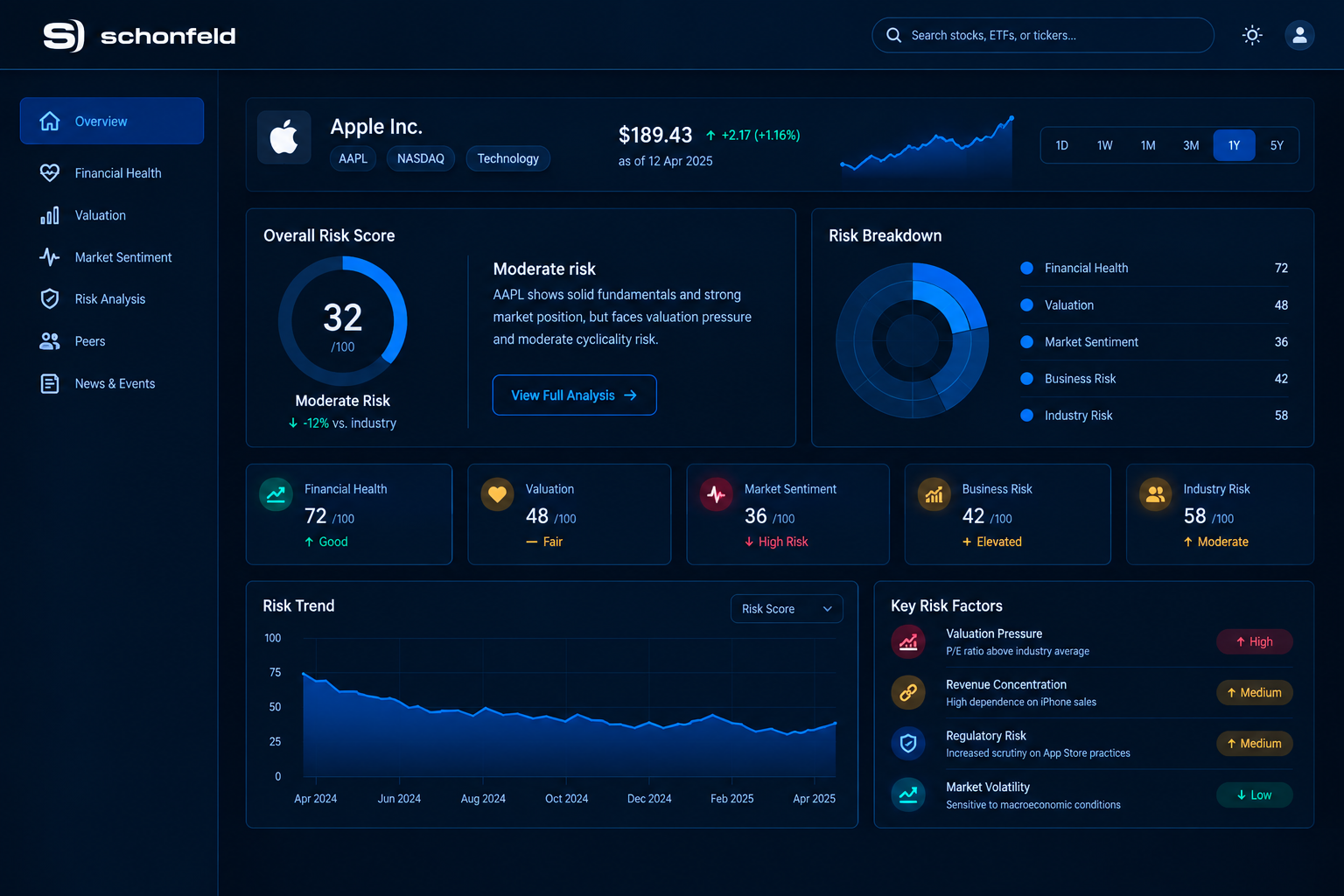This screenshot has height=896, width=1344.
Task: Select the 5Y time range
Action: point(1277,145)
